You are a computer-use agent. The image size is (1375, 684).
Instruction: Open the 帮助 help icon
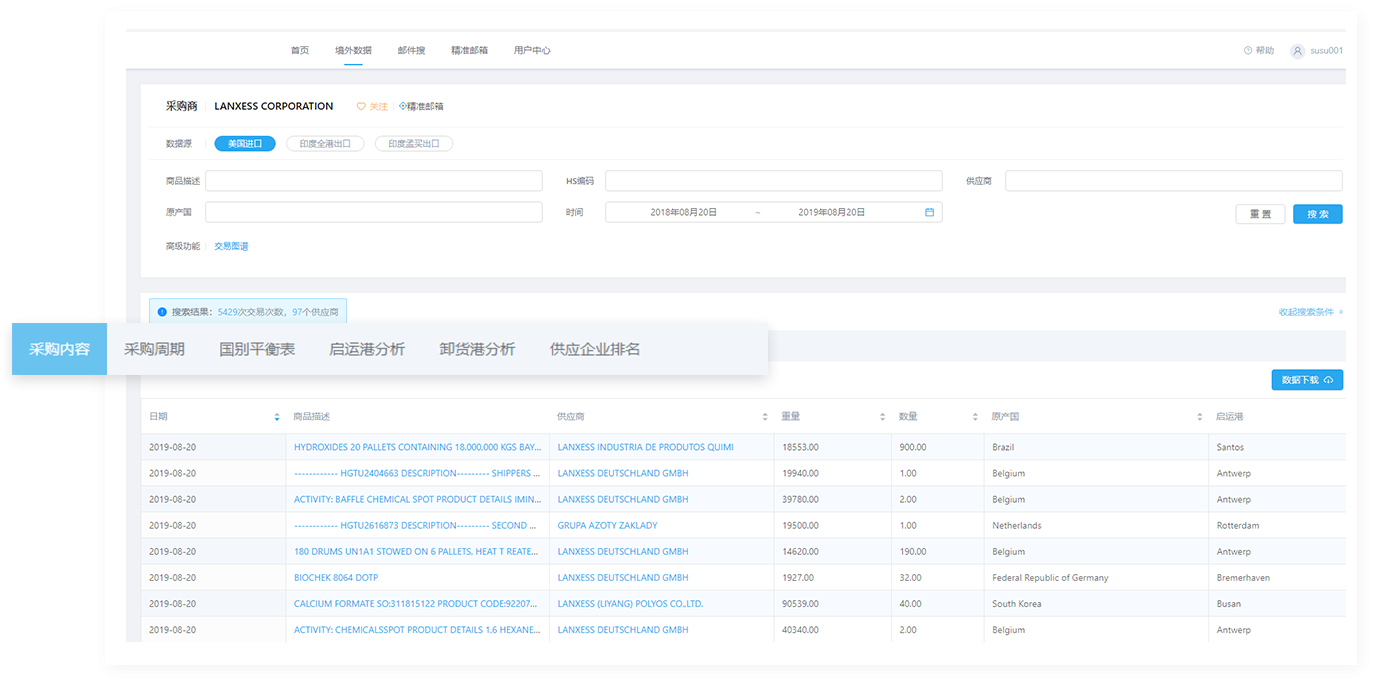pyautogui.click(x=1248, y=50)
